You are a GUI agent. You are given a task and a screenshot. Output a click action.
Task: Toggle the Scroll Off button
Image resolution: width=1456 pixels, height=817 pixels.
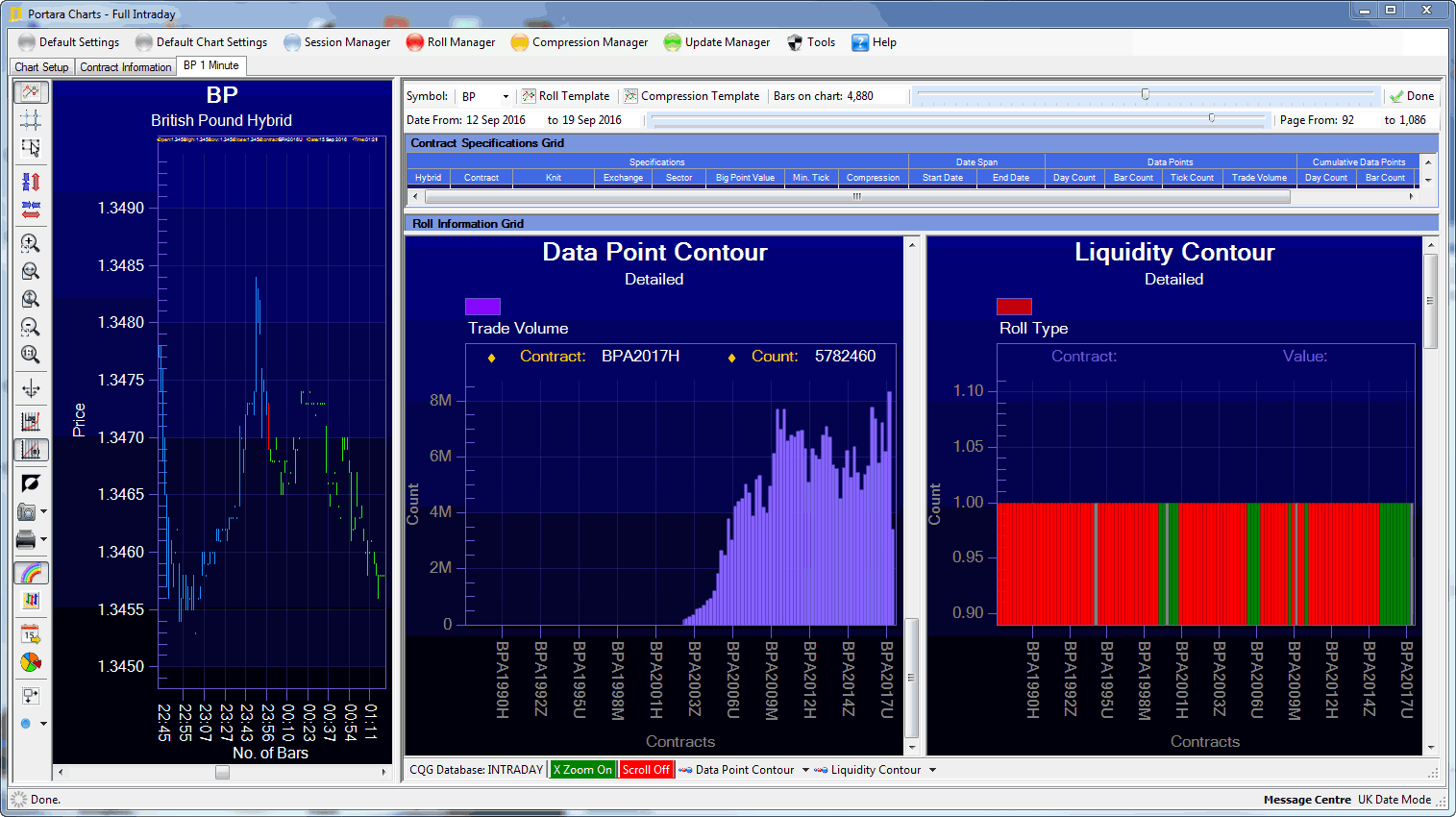click(x=646, y=770)
